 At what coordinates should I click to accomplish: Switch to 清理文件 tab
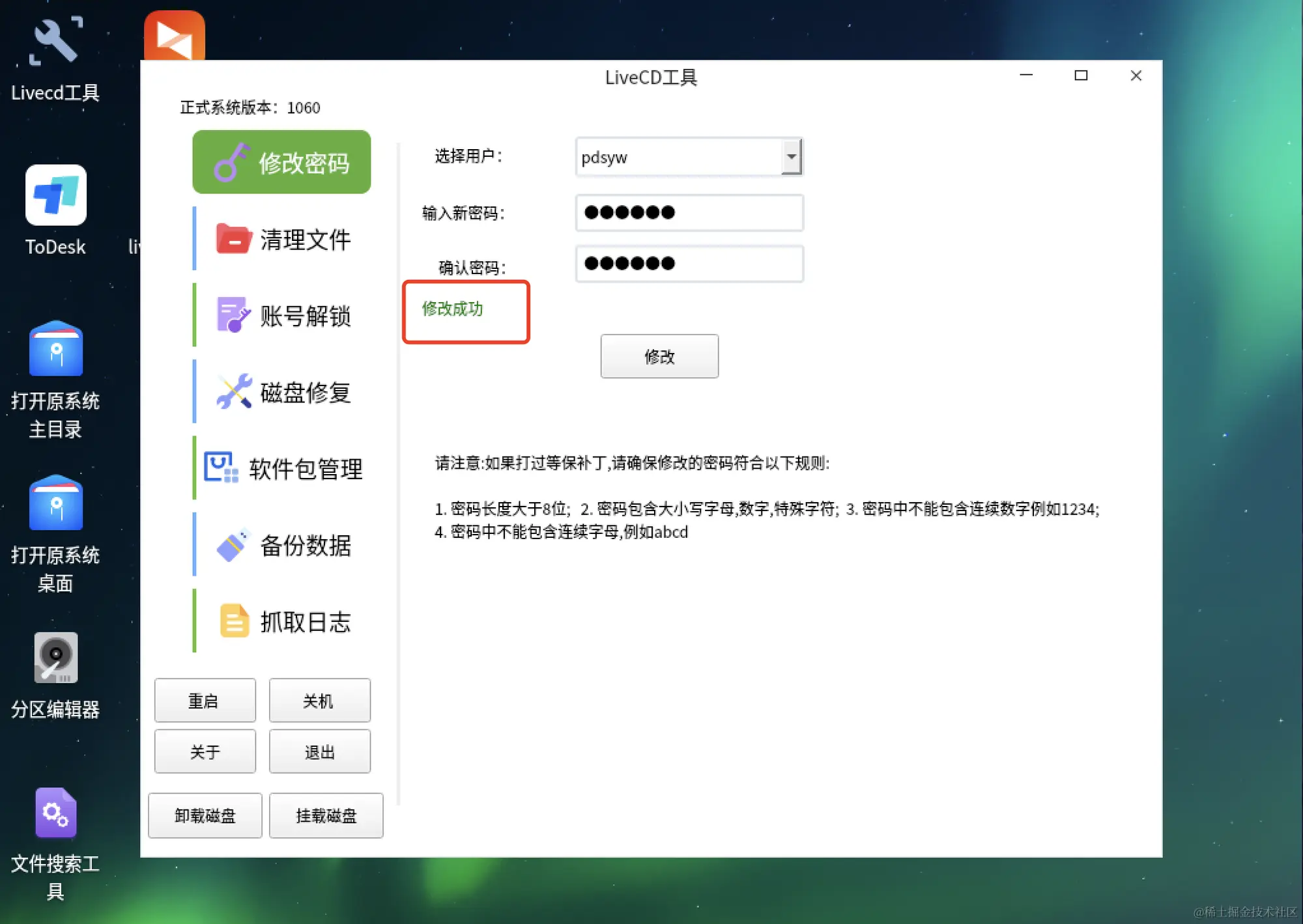click(285, 239)
